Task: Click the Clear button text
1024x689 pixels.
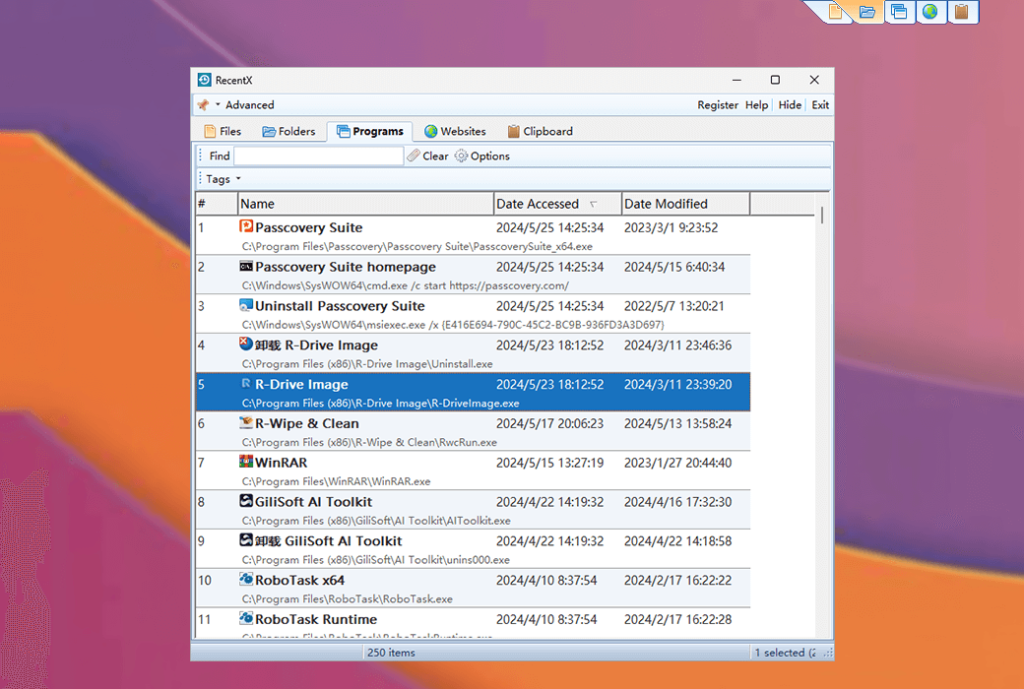Action: point(435,156)
